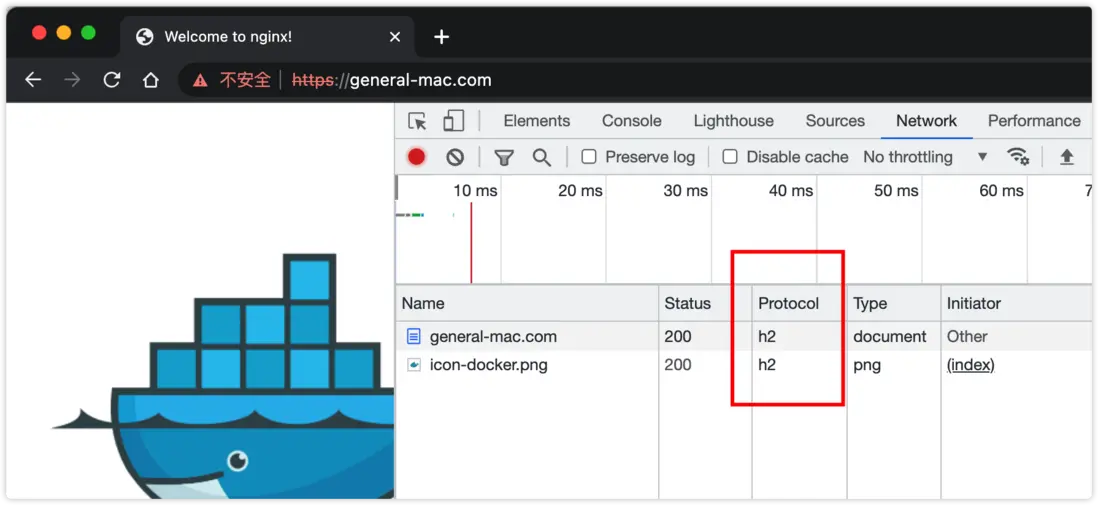Click the not-secure warning triangle icon
Viewport: 1098px width, 505px height.
200,80
